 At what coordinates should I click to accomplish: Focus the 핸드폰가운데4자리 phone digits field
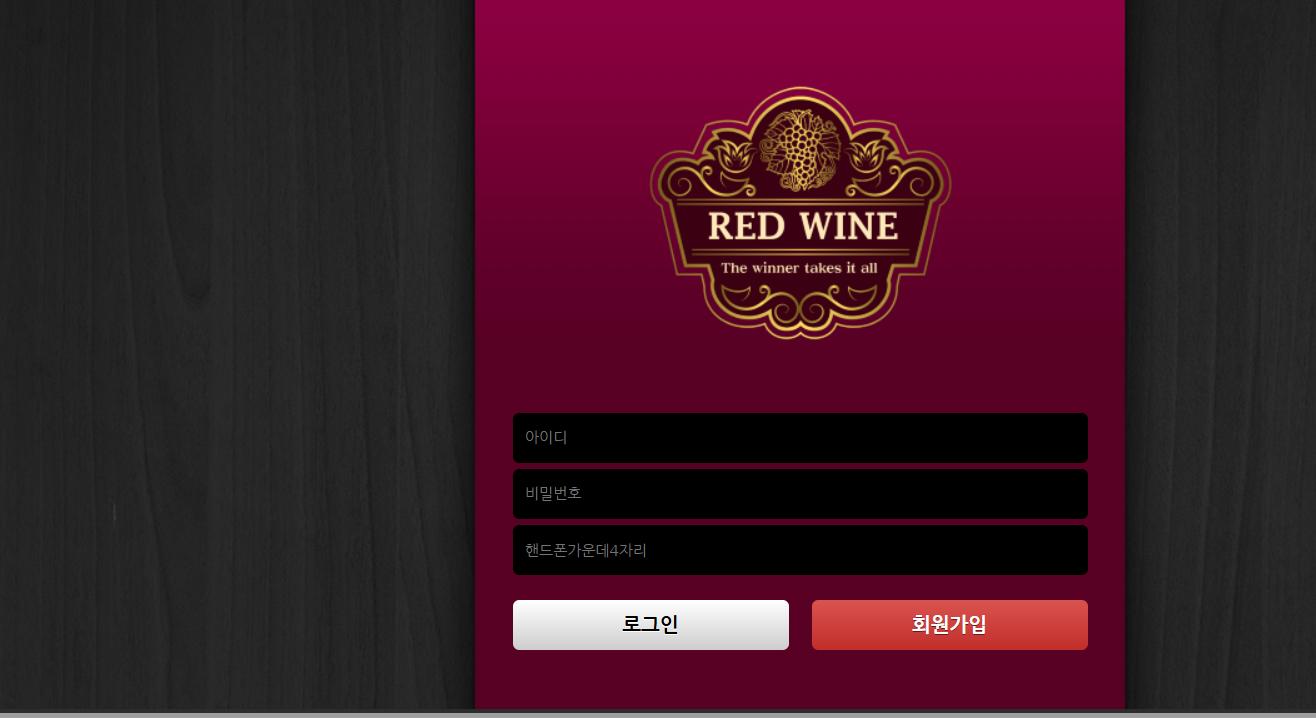tap(800, 550)
